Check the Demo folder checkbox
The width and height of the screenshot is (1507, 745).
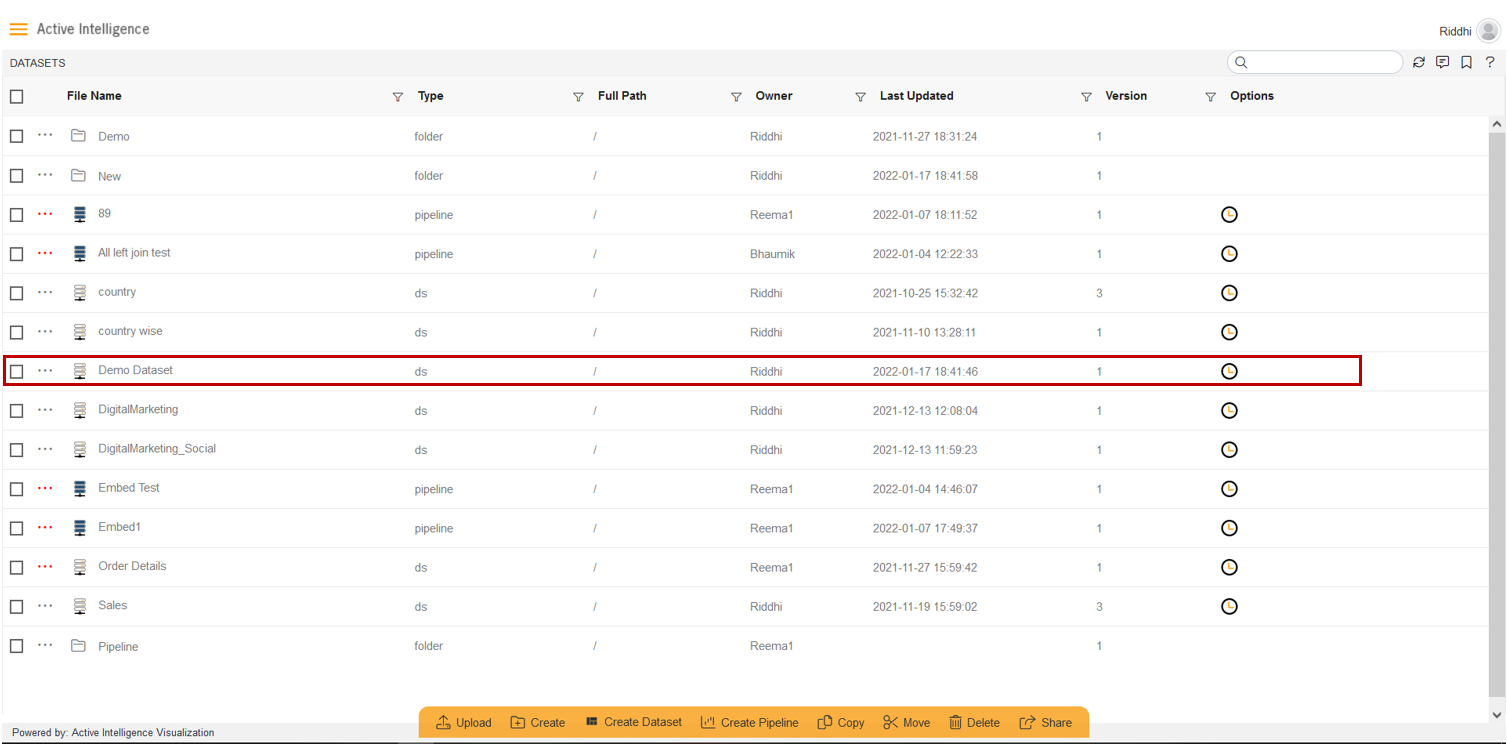coord(16,136)
